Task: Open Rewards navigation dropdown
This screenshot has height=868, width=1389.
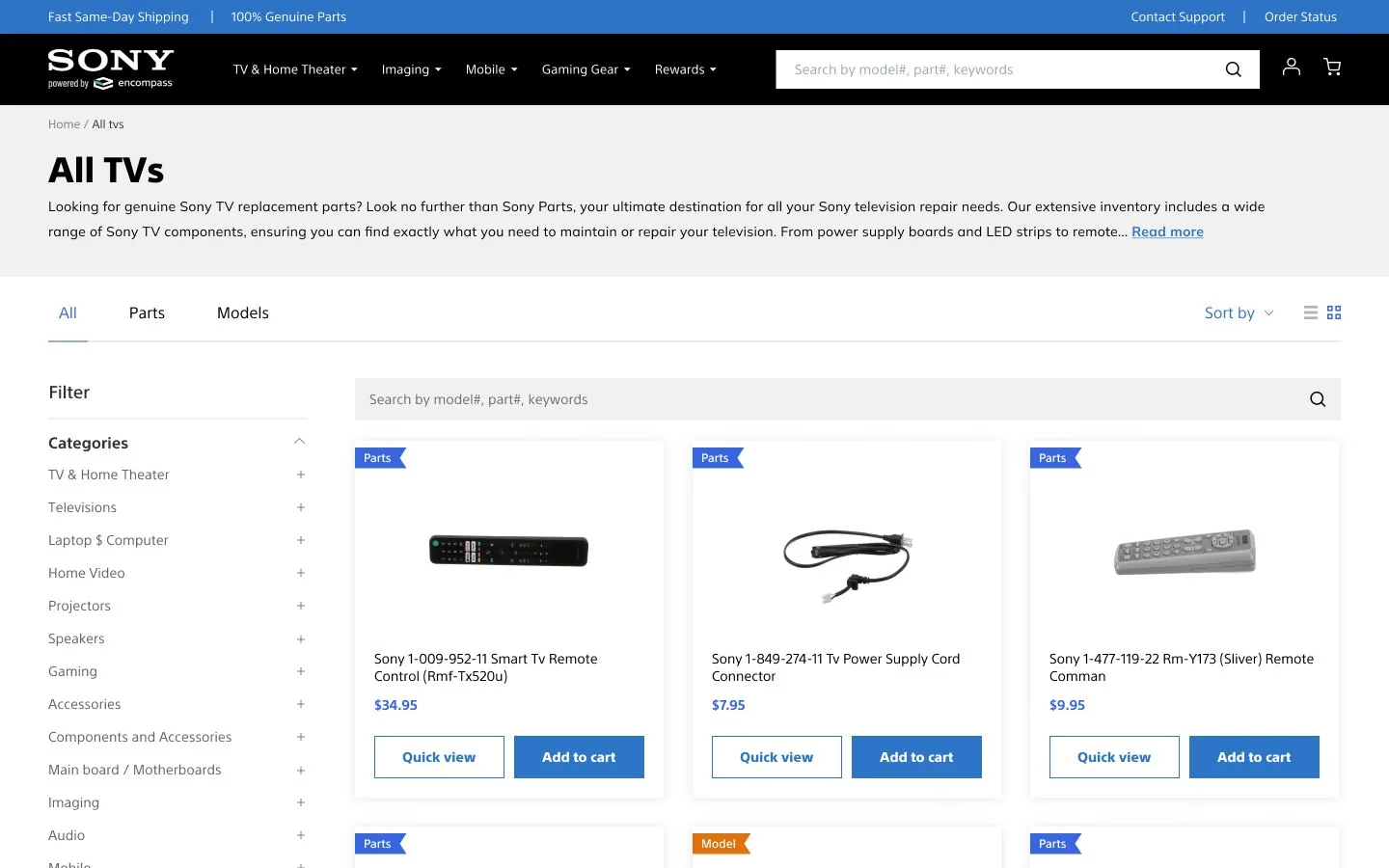Action: [685, 69]
